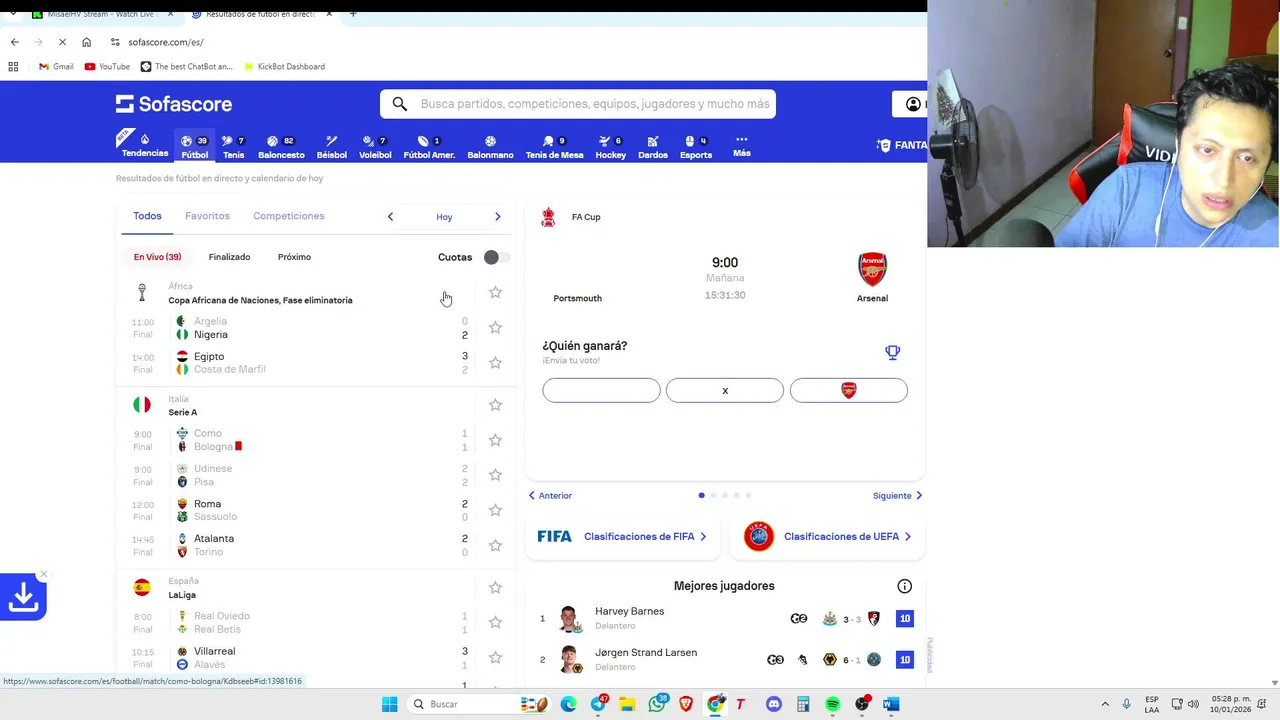Open the Serie A league link

(x=182, y=412)
